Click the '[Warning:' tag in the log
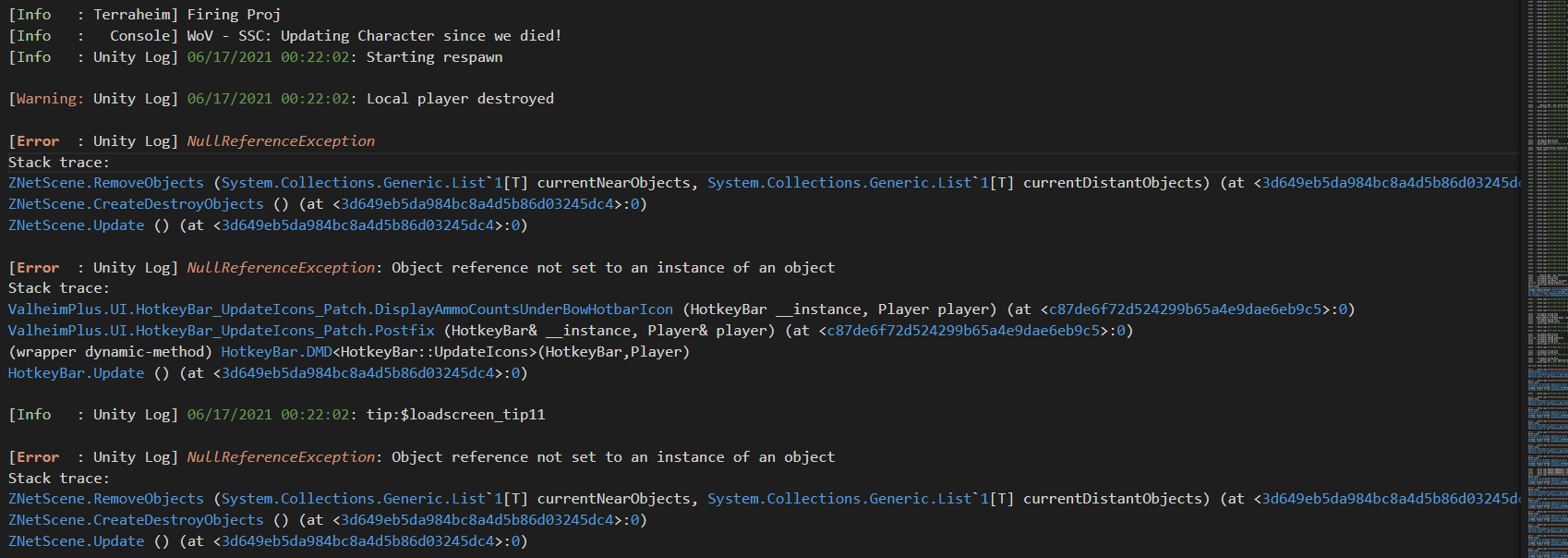Screen dimensions: 1568x558 point(46,99)
